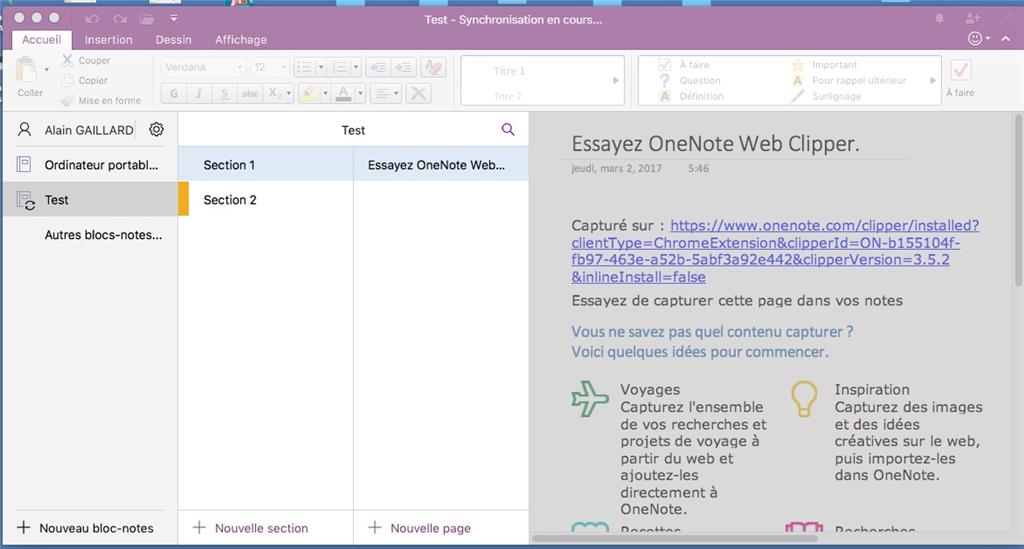Screen dimensions: 1024x549
Task: Select the Test notebook
Action: 90,200
